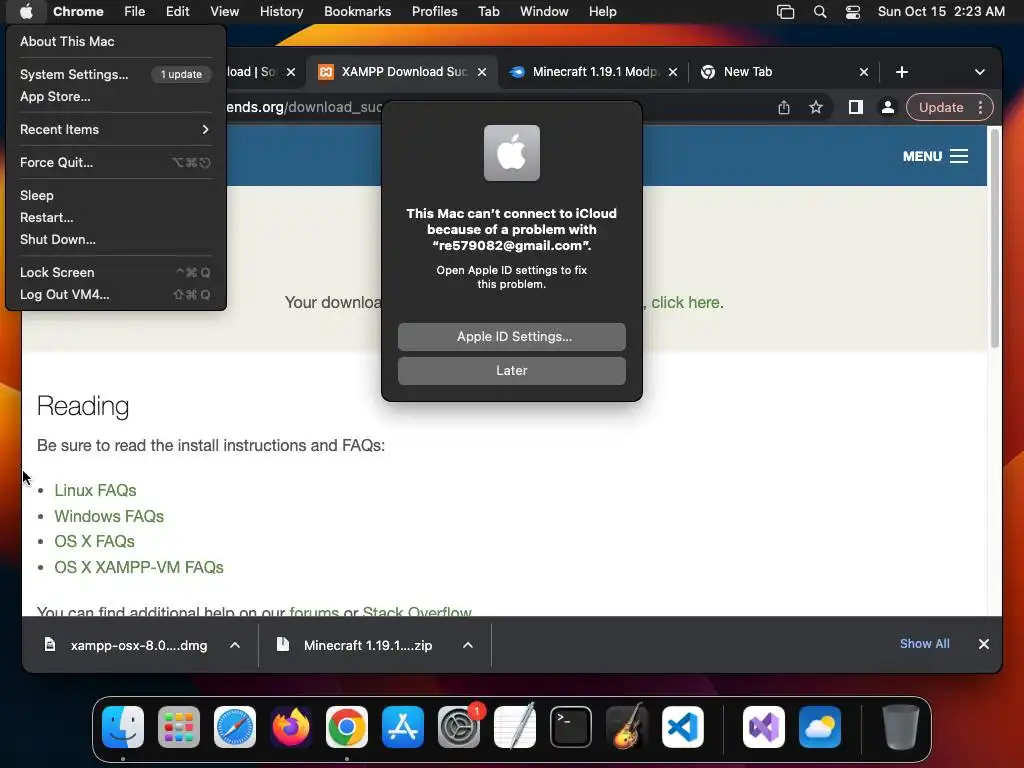Open TextEdit from the Dock
Screen dimensions: 1024x768
tap(515, 727)
